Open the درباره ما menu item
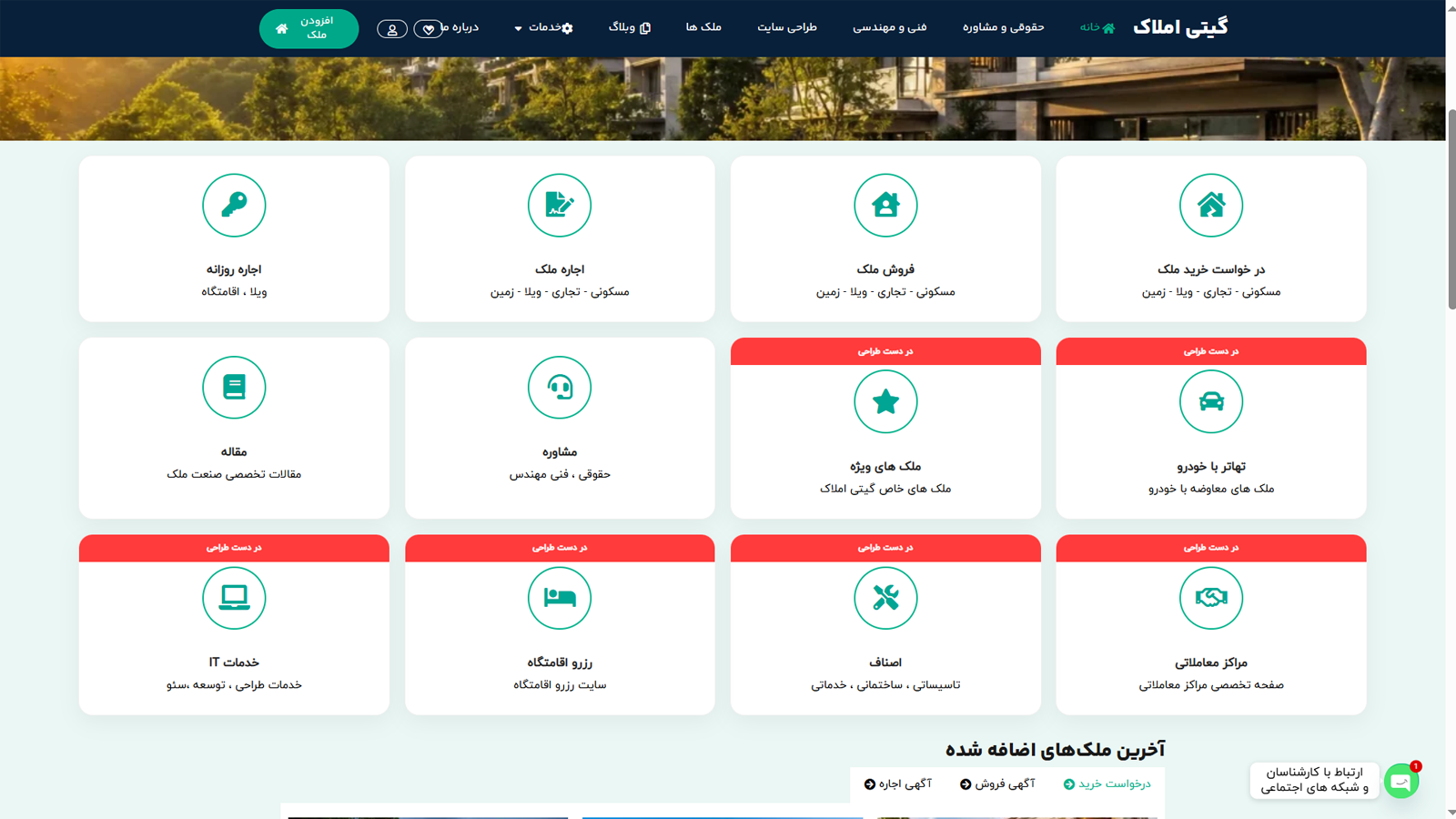This screenshot has width=1456, height=819. point(460,27)
